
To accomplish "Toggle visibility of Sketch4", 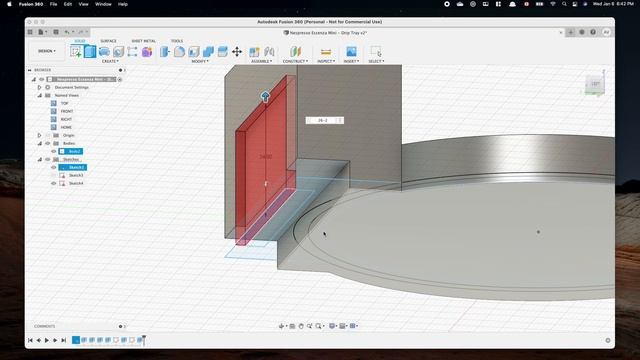I will tap(53, 183).
